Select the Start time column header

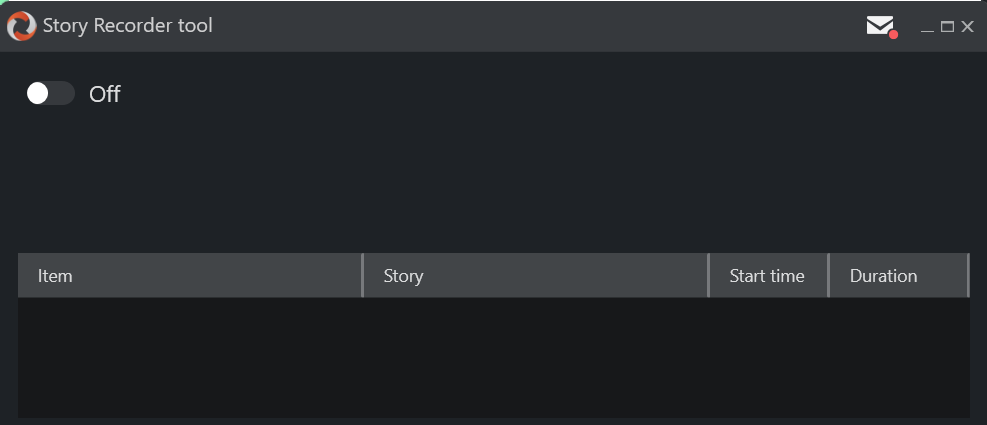pos(767,276)
